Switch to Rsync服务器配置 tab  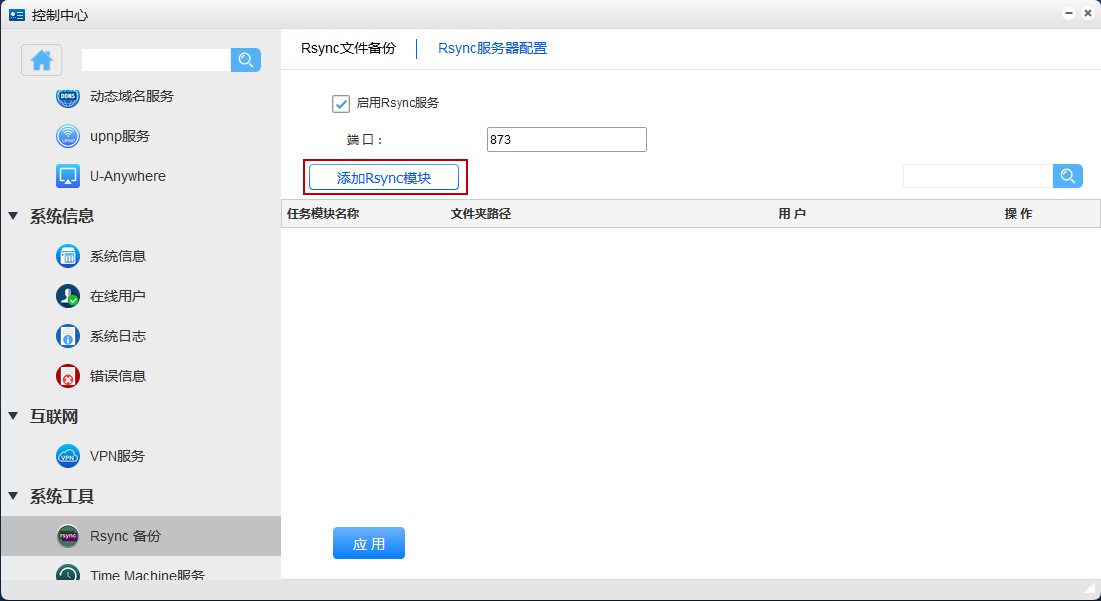[x=492, y=48]
